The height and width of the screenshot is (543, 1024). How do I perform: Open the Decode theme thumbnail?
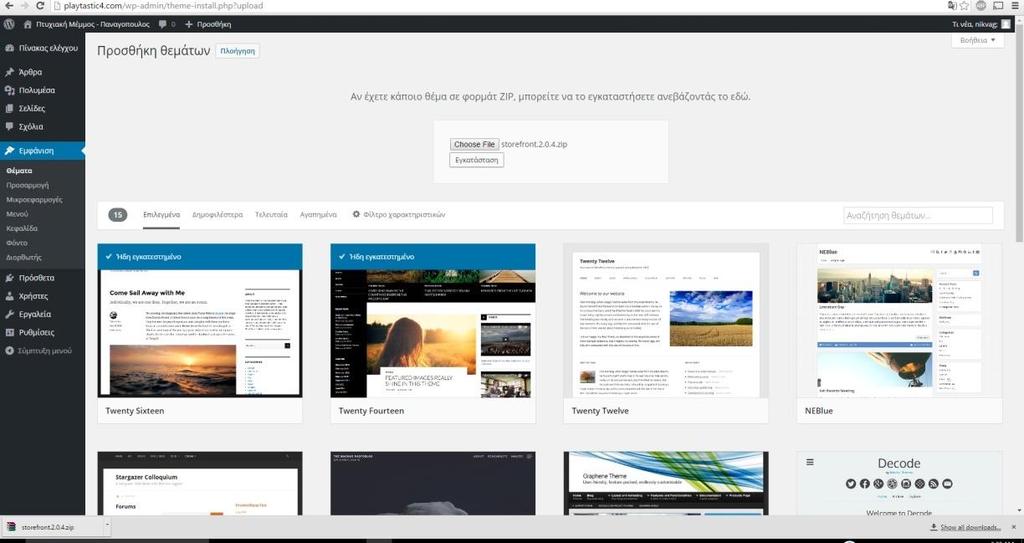point(899,484)
